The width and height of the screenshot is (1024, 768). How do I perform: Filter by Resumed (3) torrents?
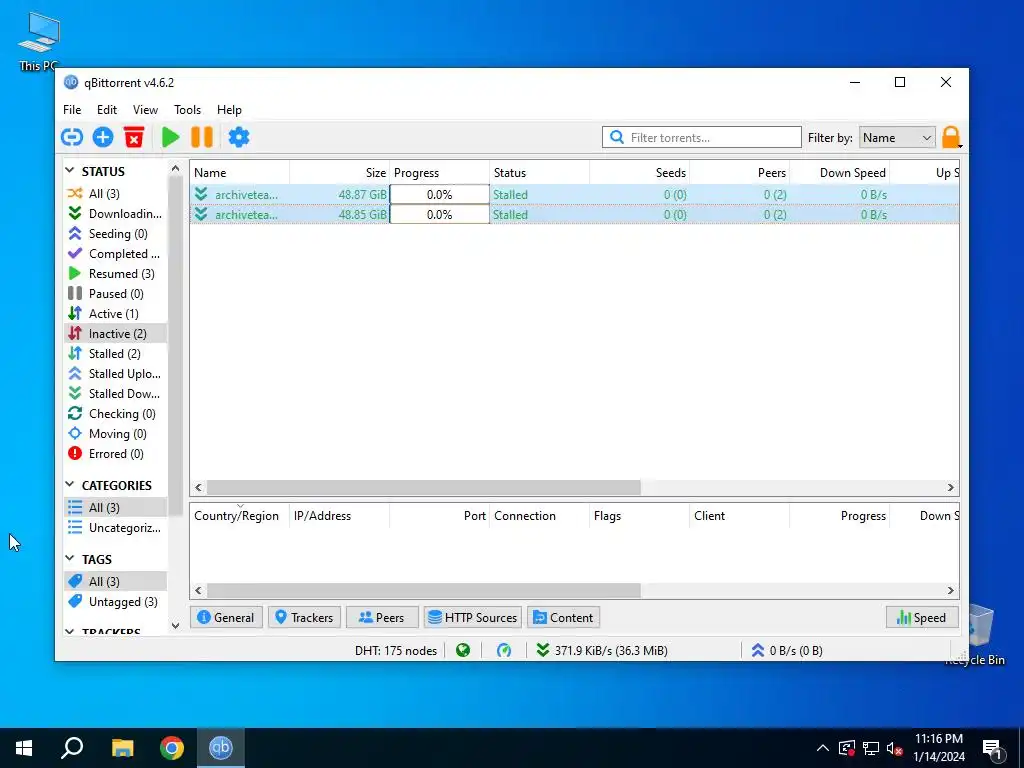pos(115,274)
